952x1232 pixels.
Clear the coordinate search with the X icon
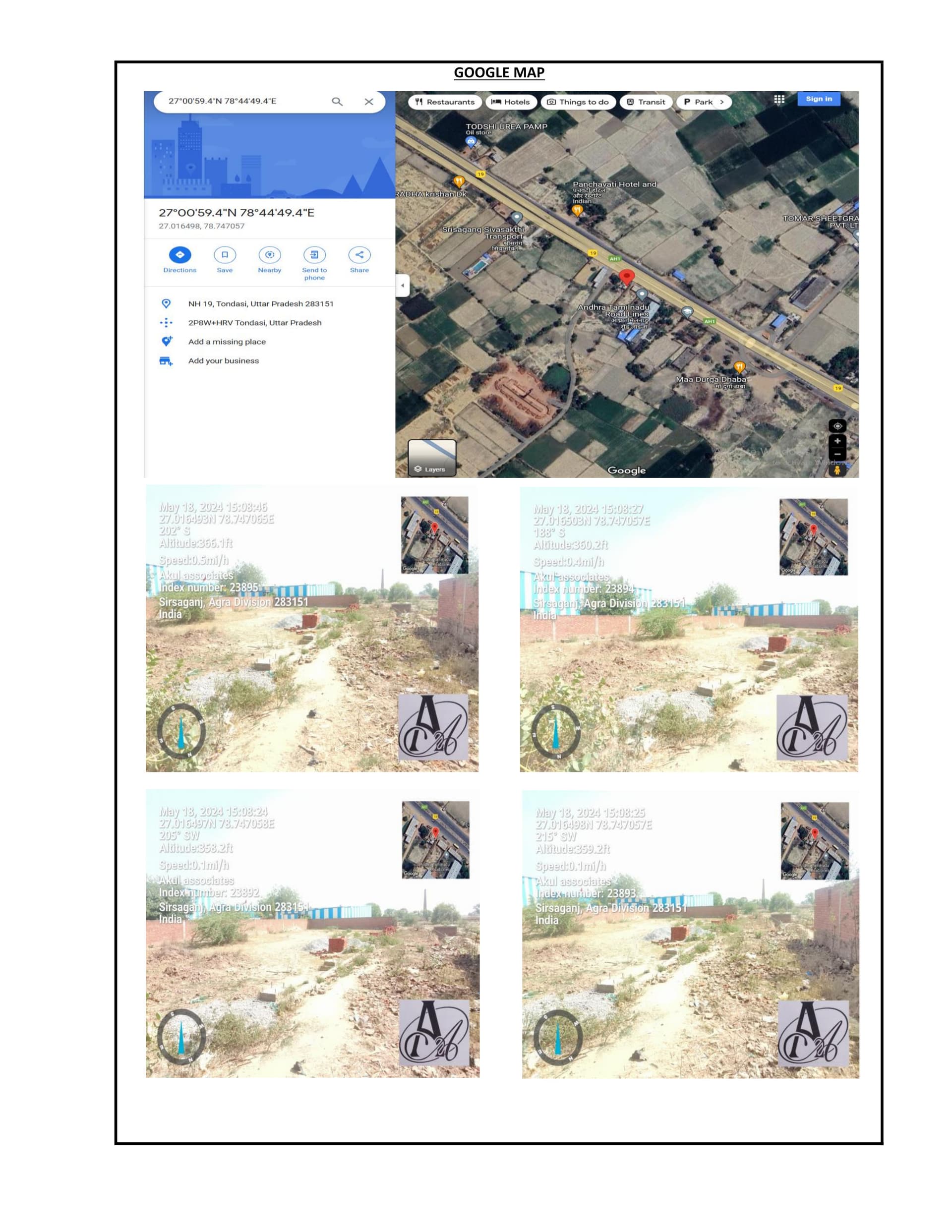point(368,102)
